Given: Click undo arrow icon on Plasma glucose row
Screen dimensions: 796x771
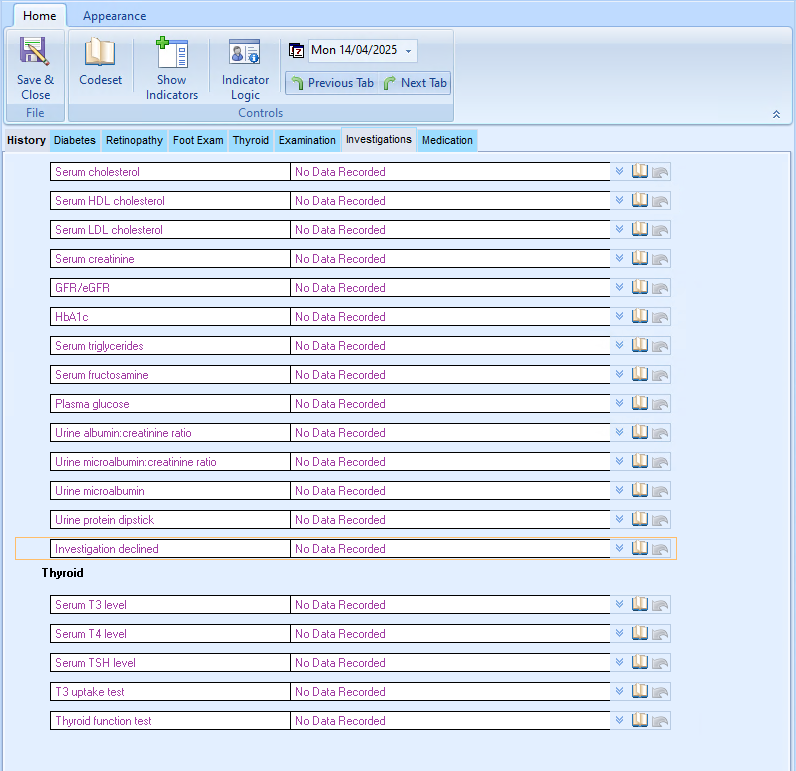Looking at the screenshot, I should tap(660, 404).
